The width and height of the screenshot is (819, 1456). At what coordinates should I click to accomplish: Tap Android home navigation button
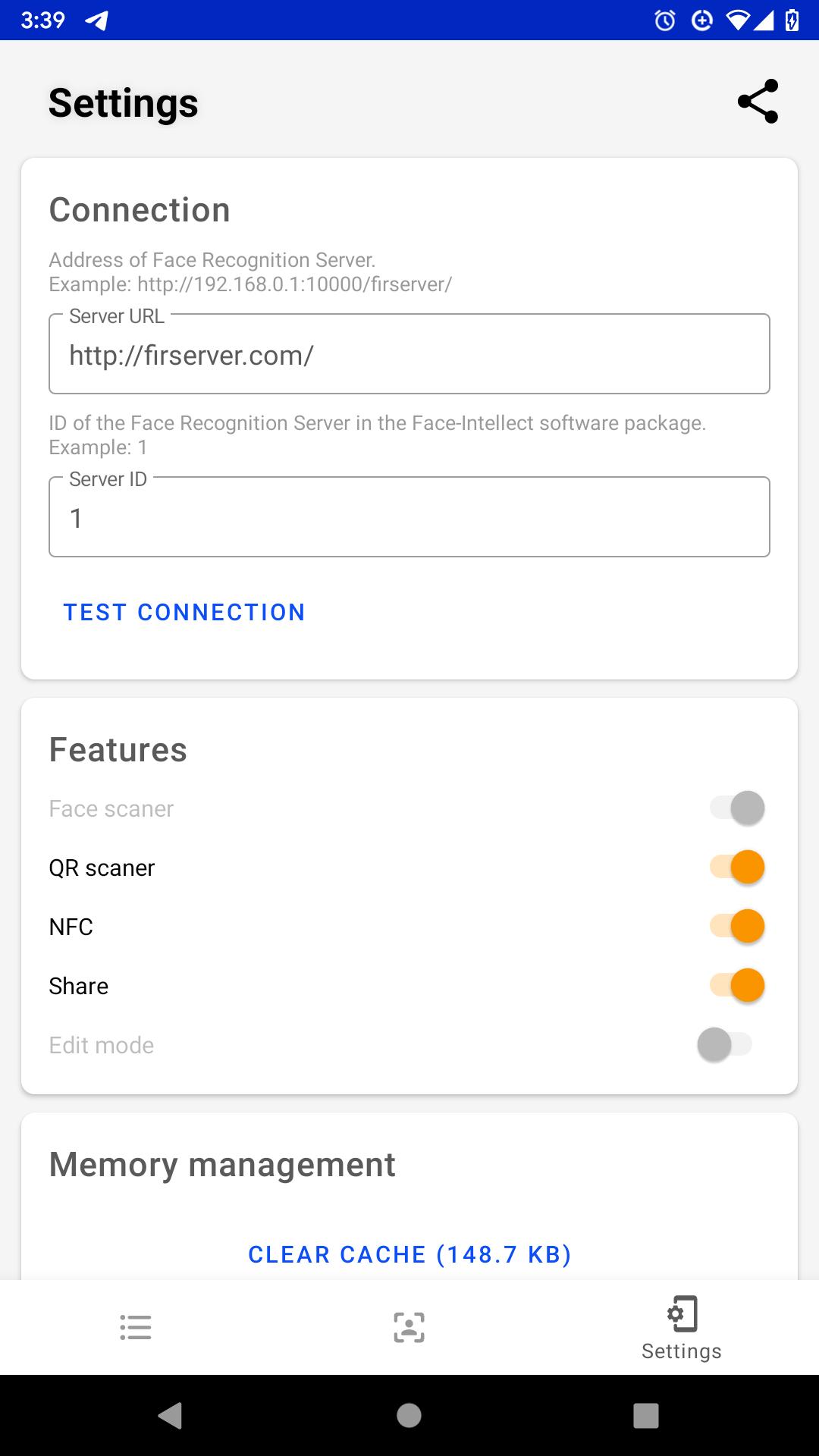click(x=409, y=1415)
